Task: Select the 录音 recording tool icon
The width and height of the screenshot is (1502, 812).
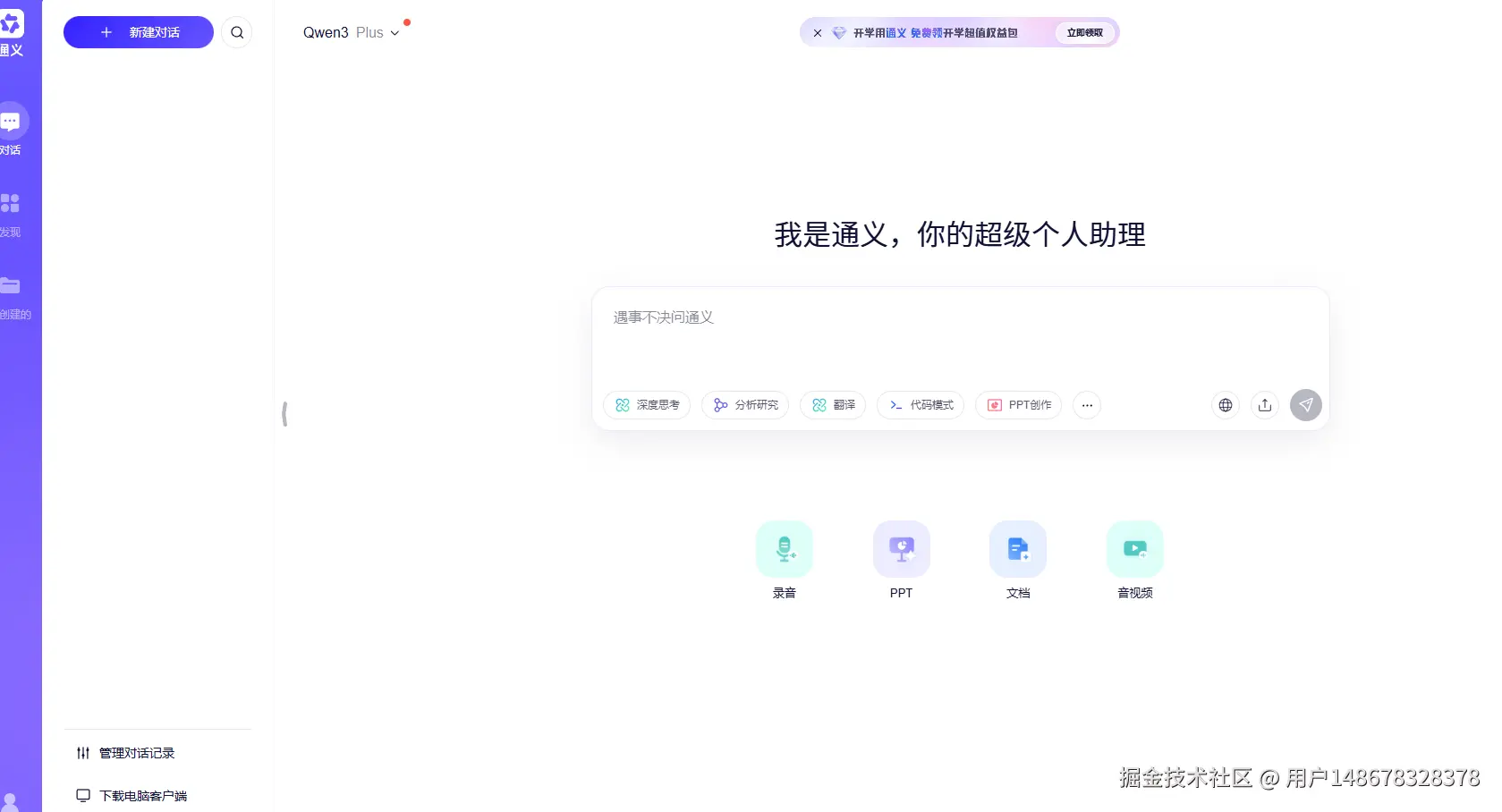Action: [784, 548]
